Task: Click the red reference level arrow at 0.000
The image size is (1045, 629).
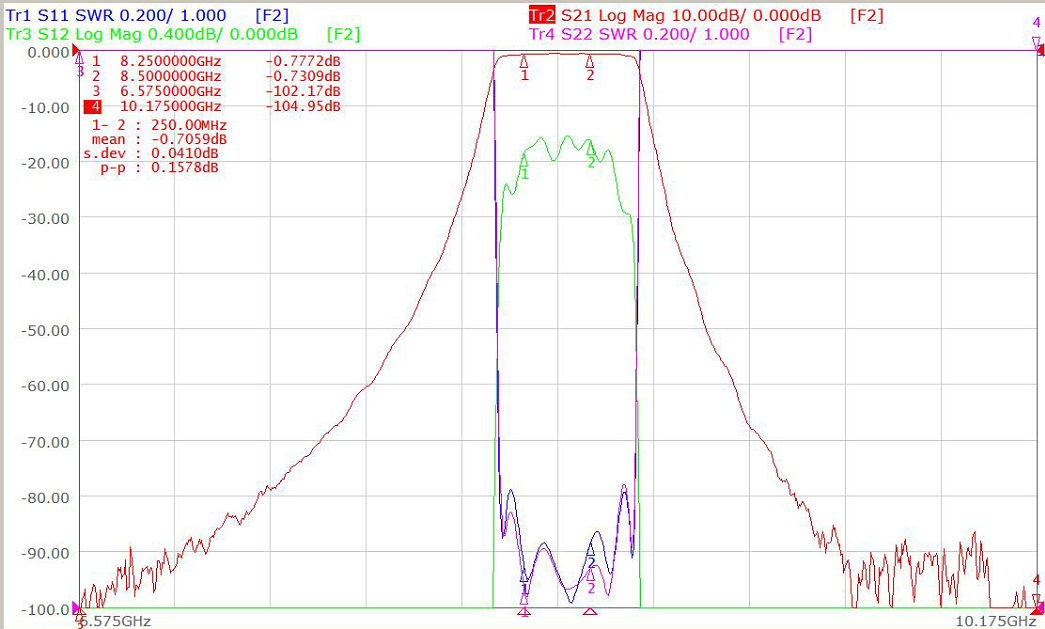Action: (x=75, y=51)
